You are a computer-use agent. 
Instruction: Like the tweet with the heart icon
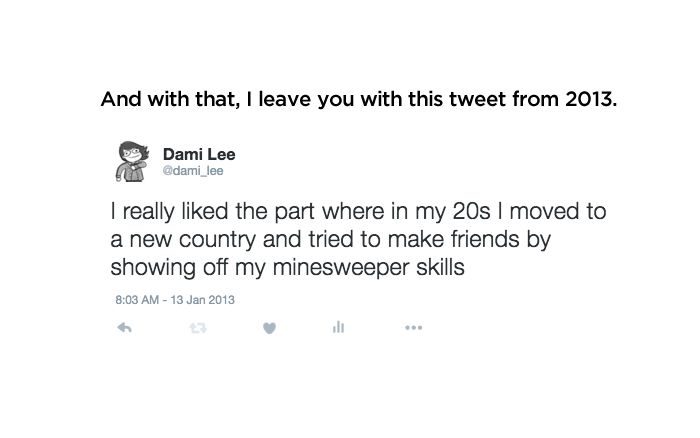click(x=269, y=327)
